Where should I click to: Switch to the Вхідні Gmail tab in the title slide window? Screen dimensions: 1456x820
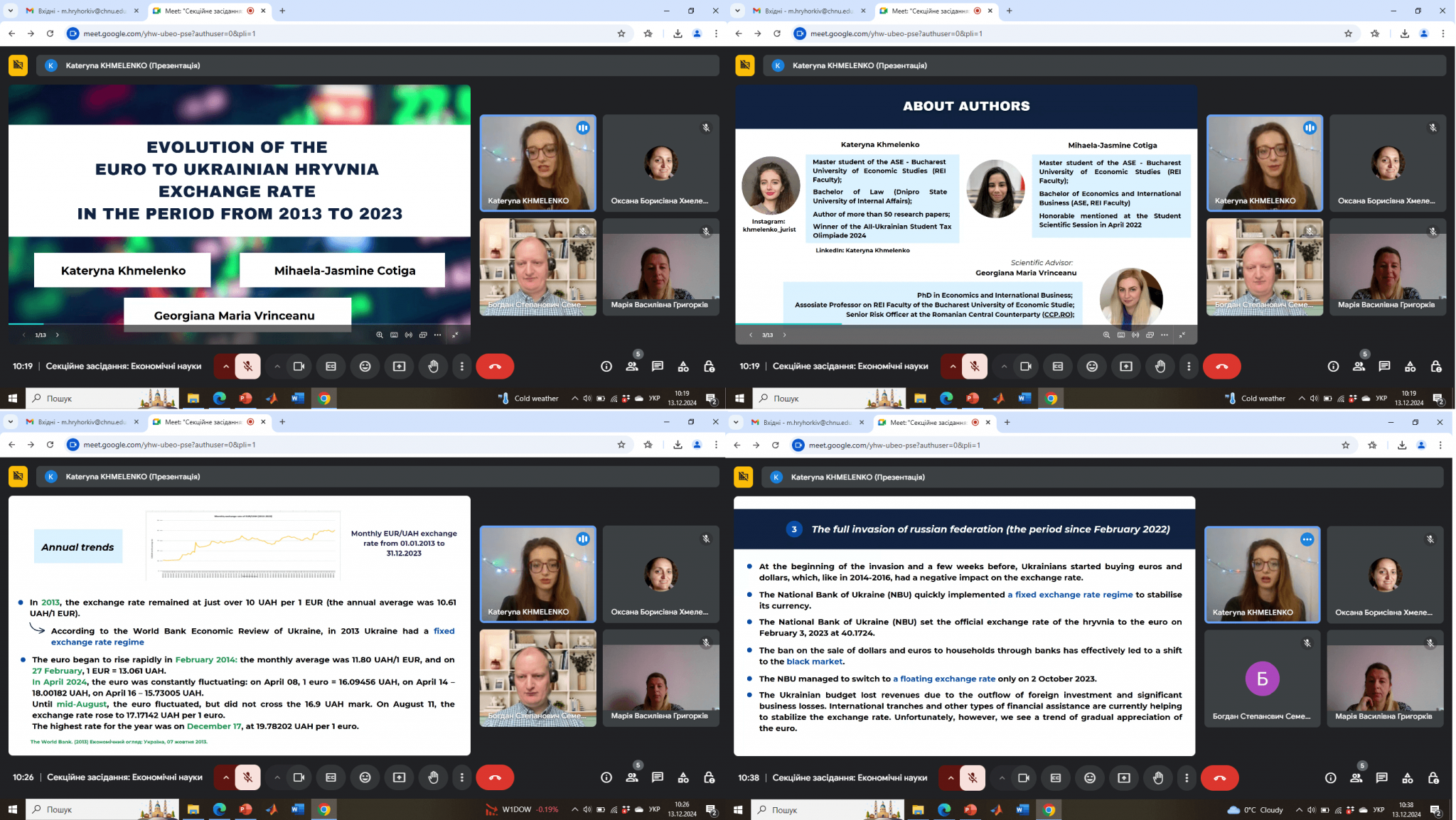click(x=82, y=11)
